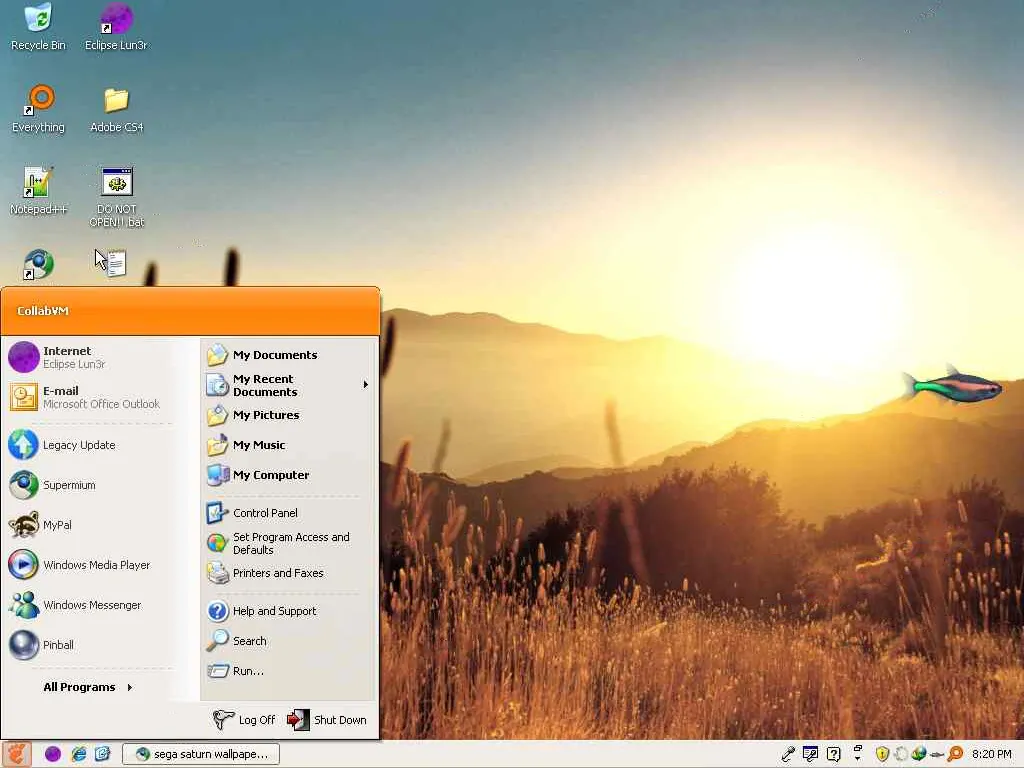Viewport: 1024px width, 768px height.
Task: Click the swimming fish on the desktop
Action: [952, 385]
